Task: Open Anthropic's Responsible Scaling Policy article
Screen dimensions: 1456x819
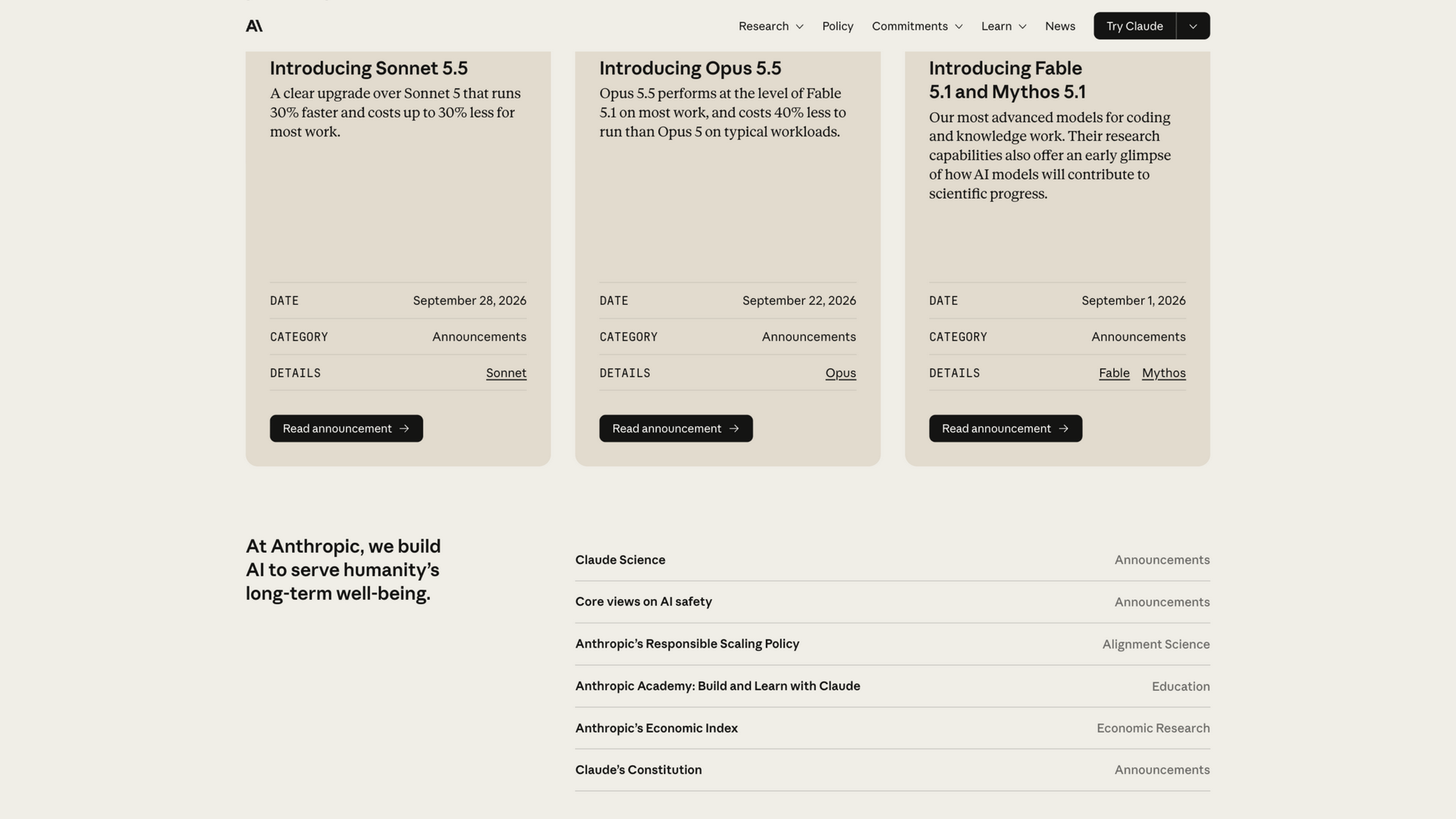Action: point(892,644)
